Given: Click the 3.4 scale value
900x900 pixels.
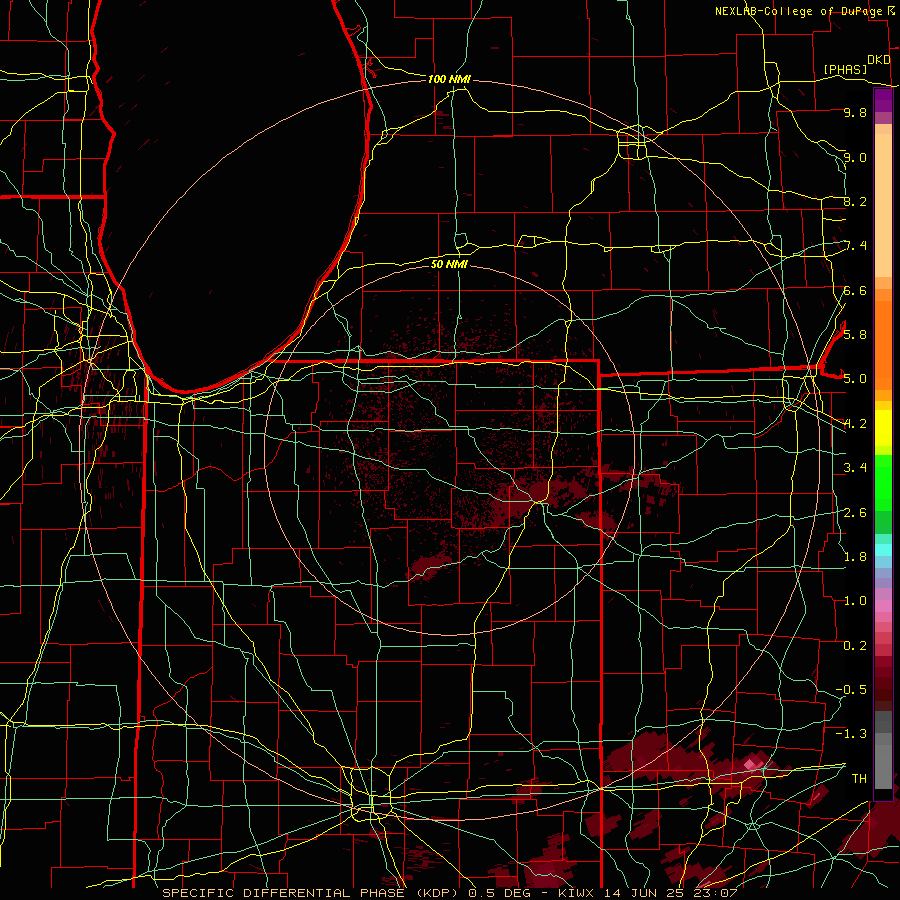Looking at the screenshot, I should point(855,468).
